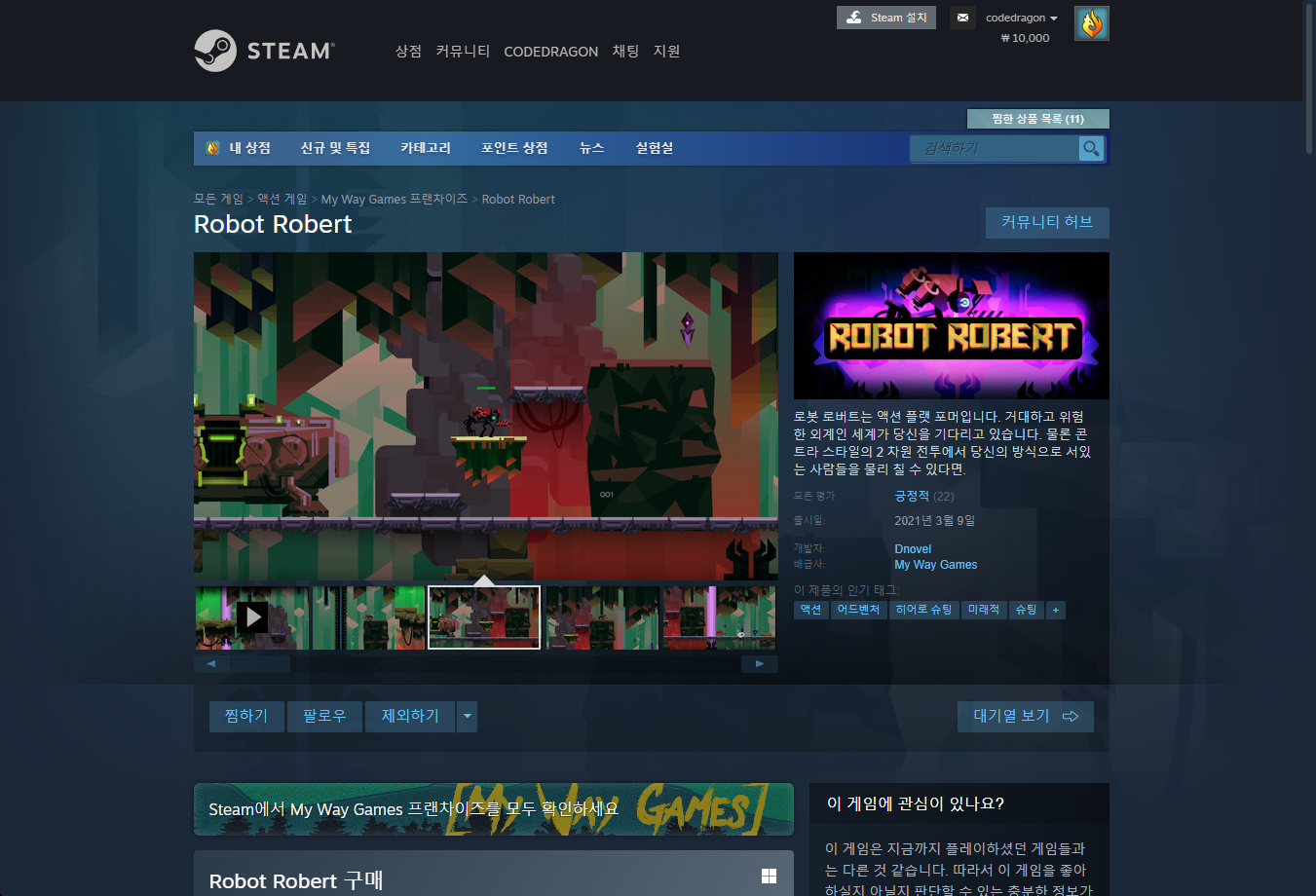Open the 지원 menu
The width and height of the screenshot is (1316, 896).
tap(666, 51)
